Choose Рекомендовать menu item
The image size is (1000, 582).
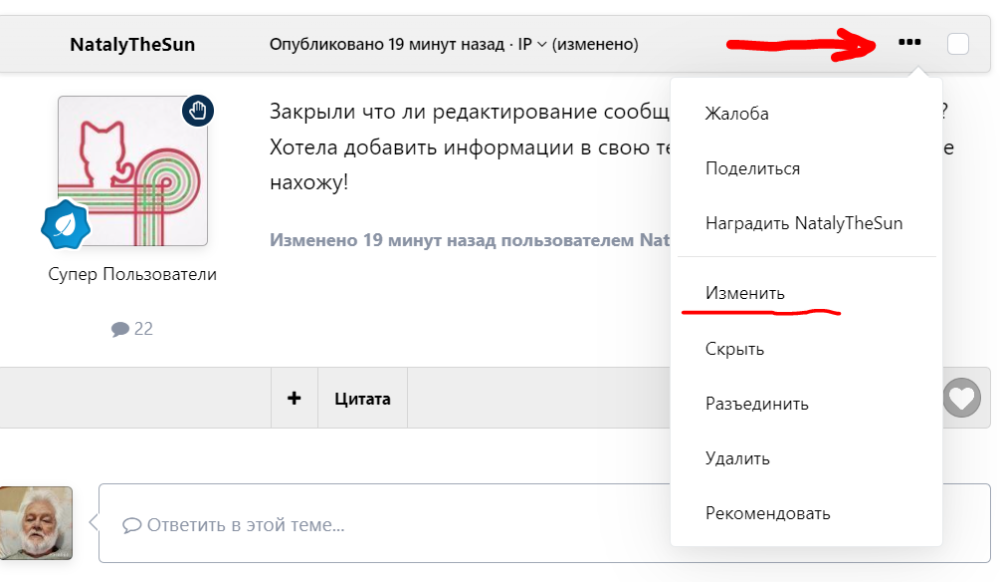[767, 514]
